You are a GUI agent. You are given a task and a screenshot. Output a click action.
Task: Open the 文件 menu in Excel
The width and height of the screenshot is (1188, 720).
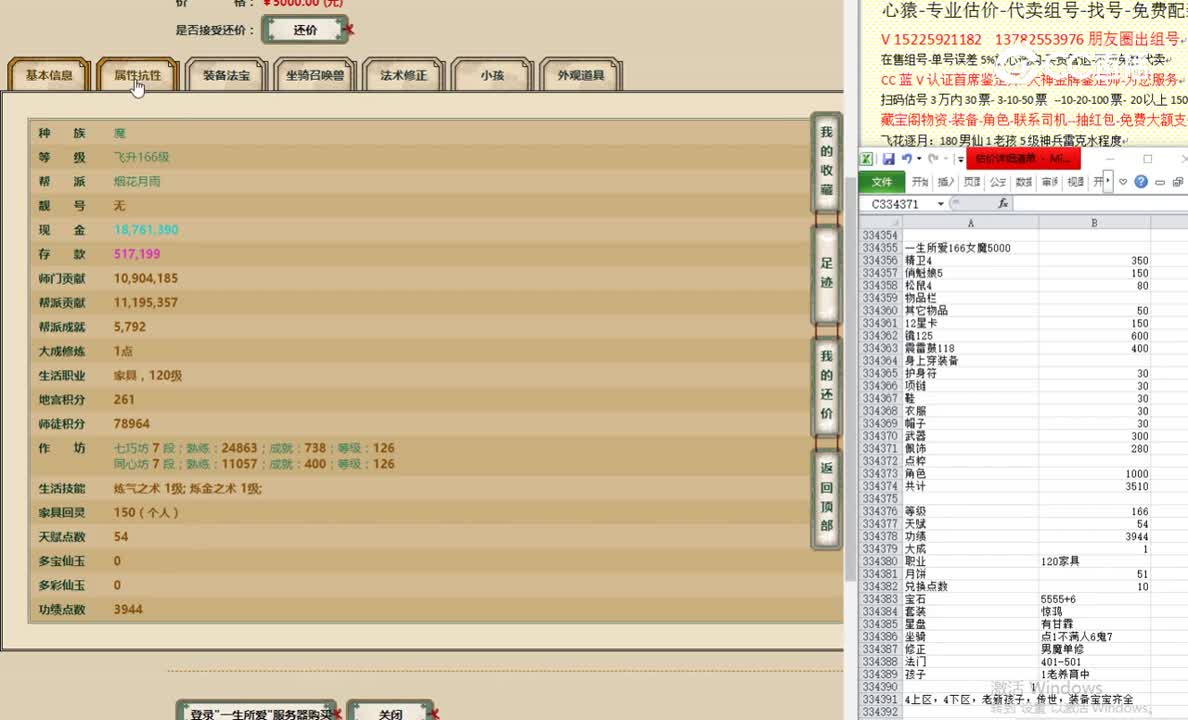(881, 181)
